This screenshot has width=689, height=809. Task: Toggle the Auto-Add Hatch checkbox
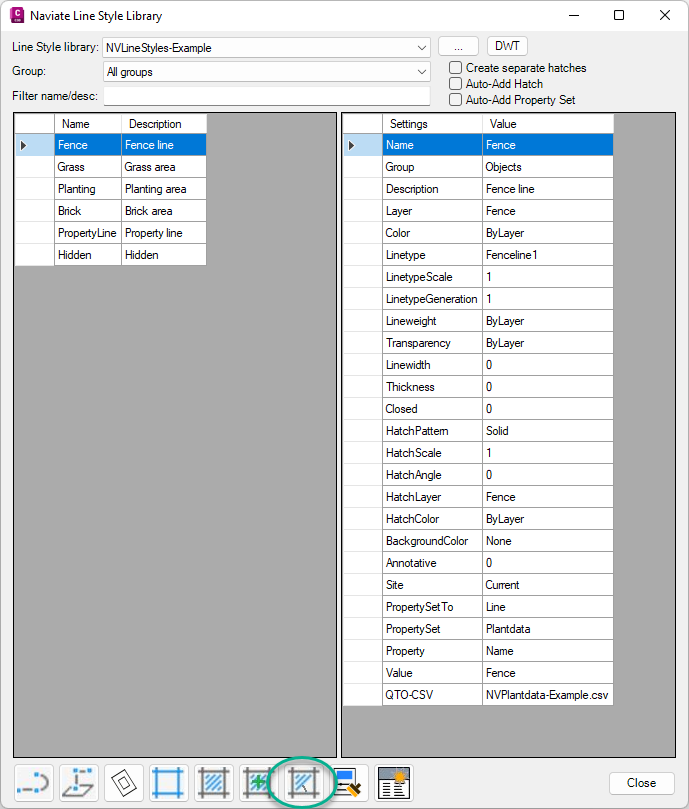(x=455, y=84)
